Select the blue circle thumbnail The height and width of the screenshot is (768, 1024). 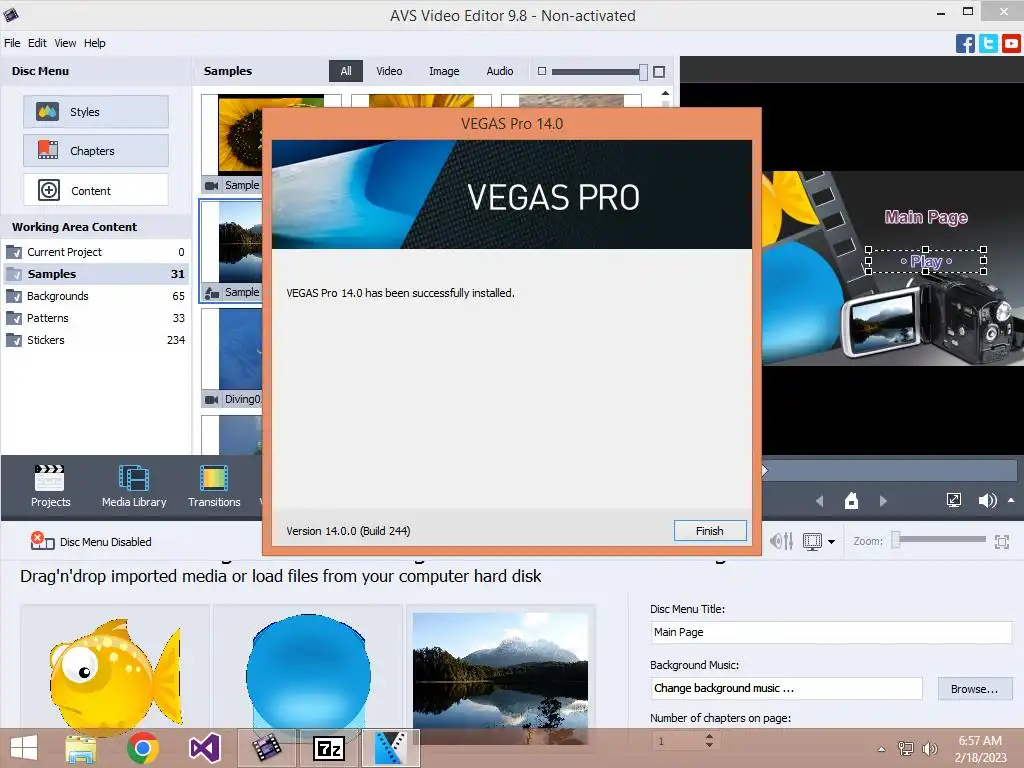[x=308, y=673]
